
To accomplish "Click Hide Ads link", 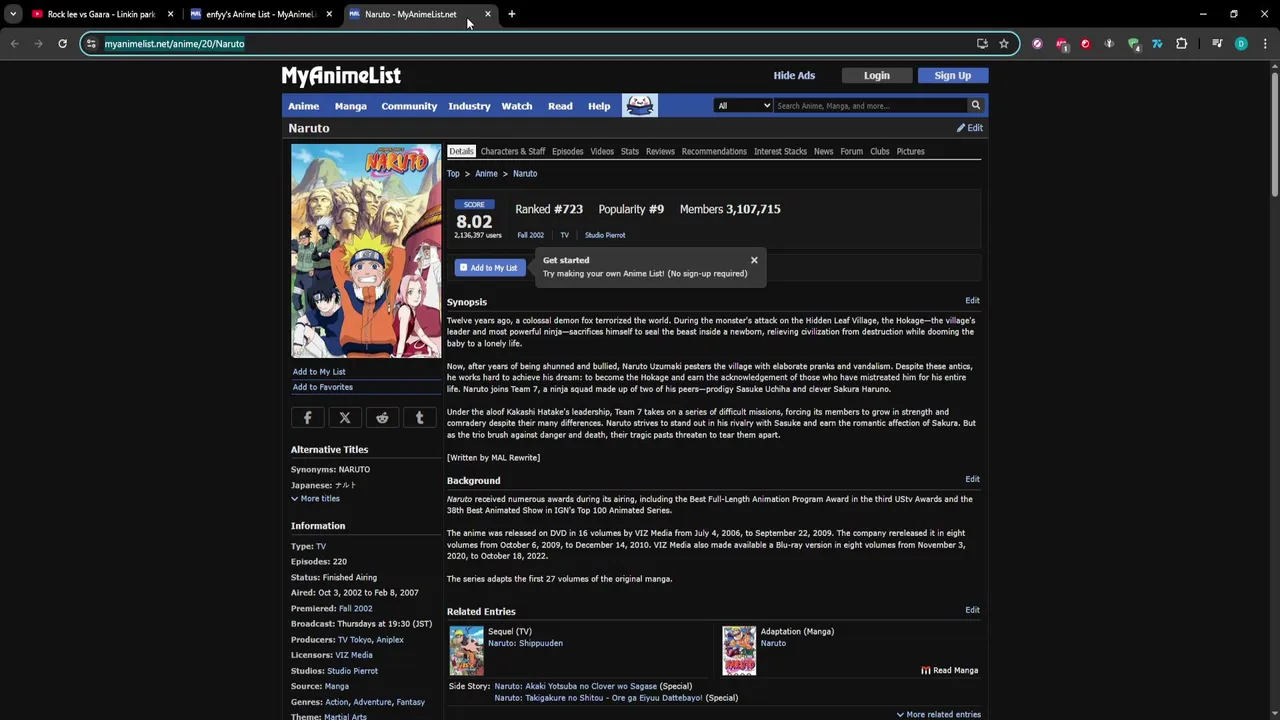I will coord(794,75).
